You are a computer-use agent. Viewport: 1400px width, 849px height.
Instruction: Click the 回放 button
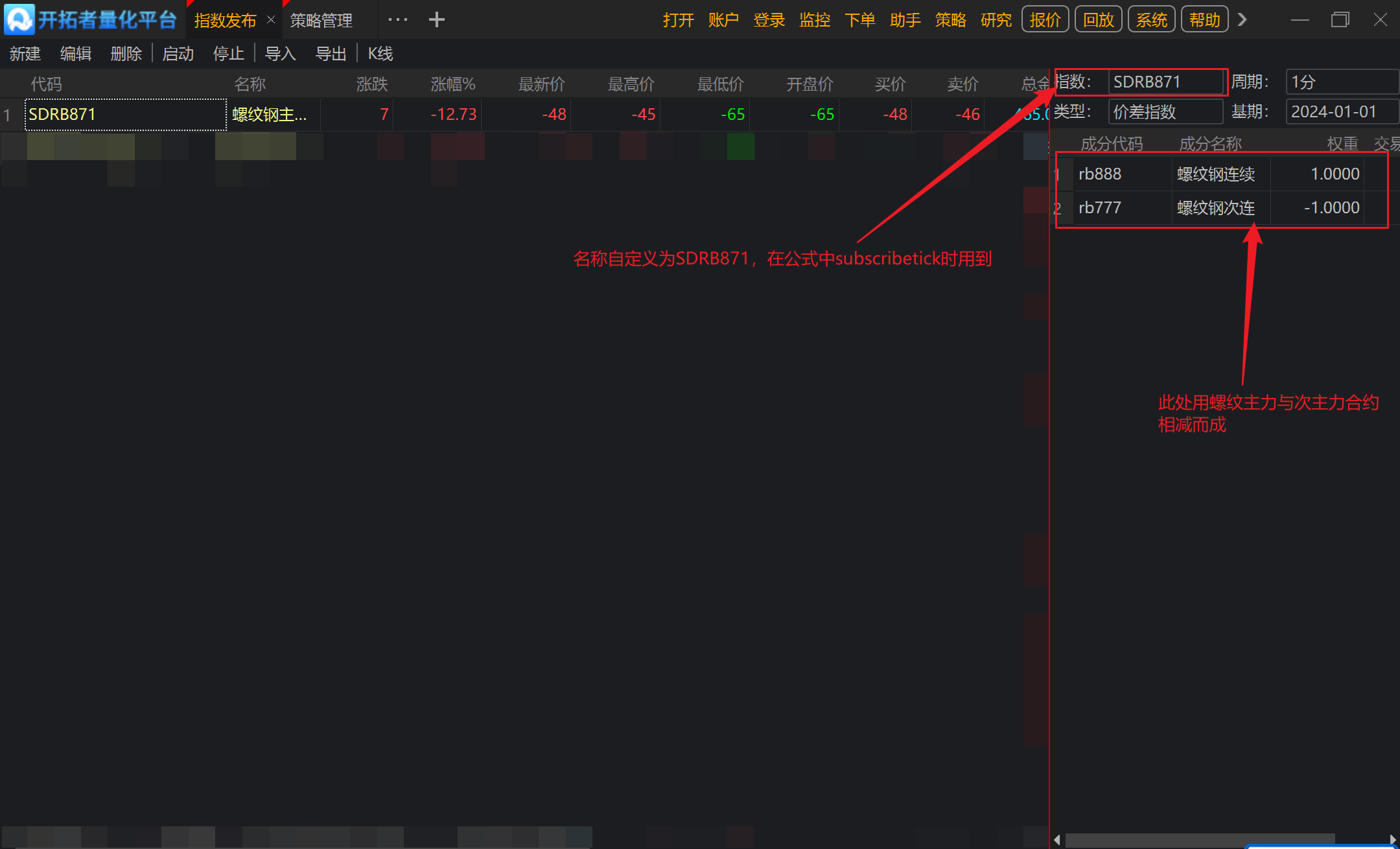(x=1099, y=19)
